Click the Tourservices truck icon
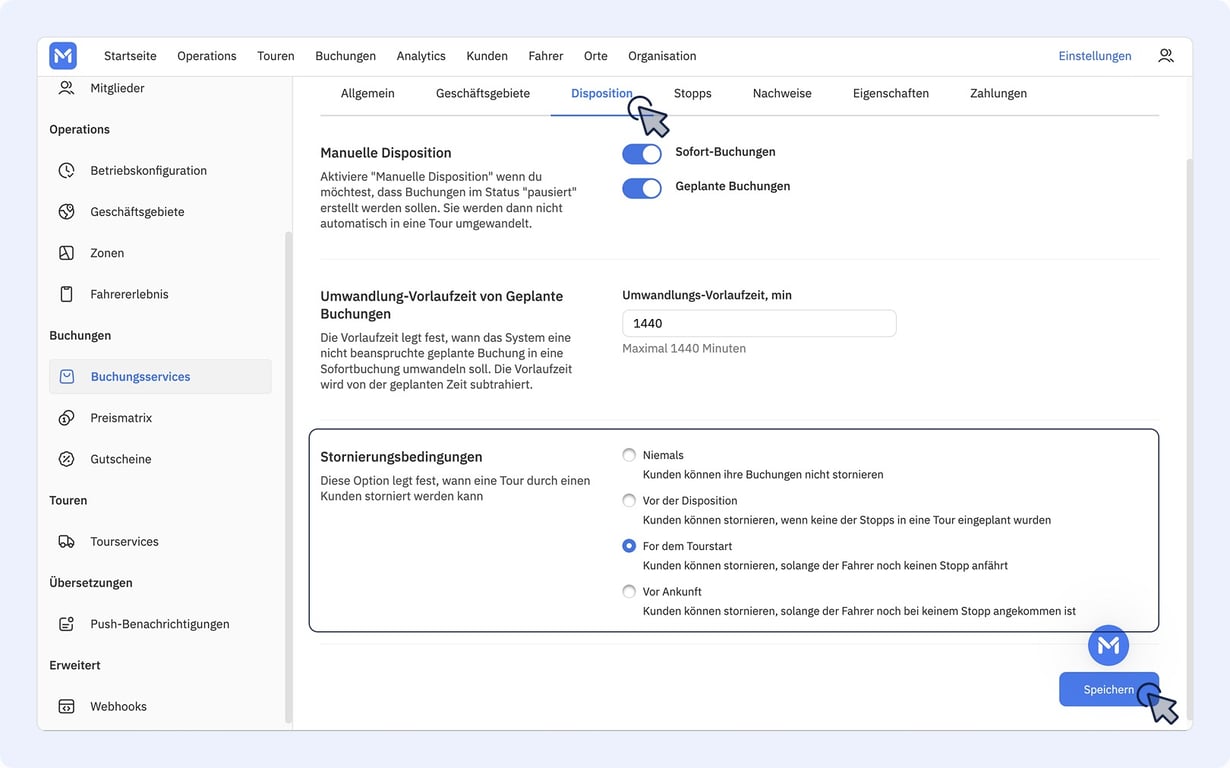This screenshot has height=768, width=1230. tap(66, 541)
